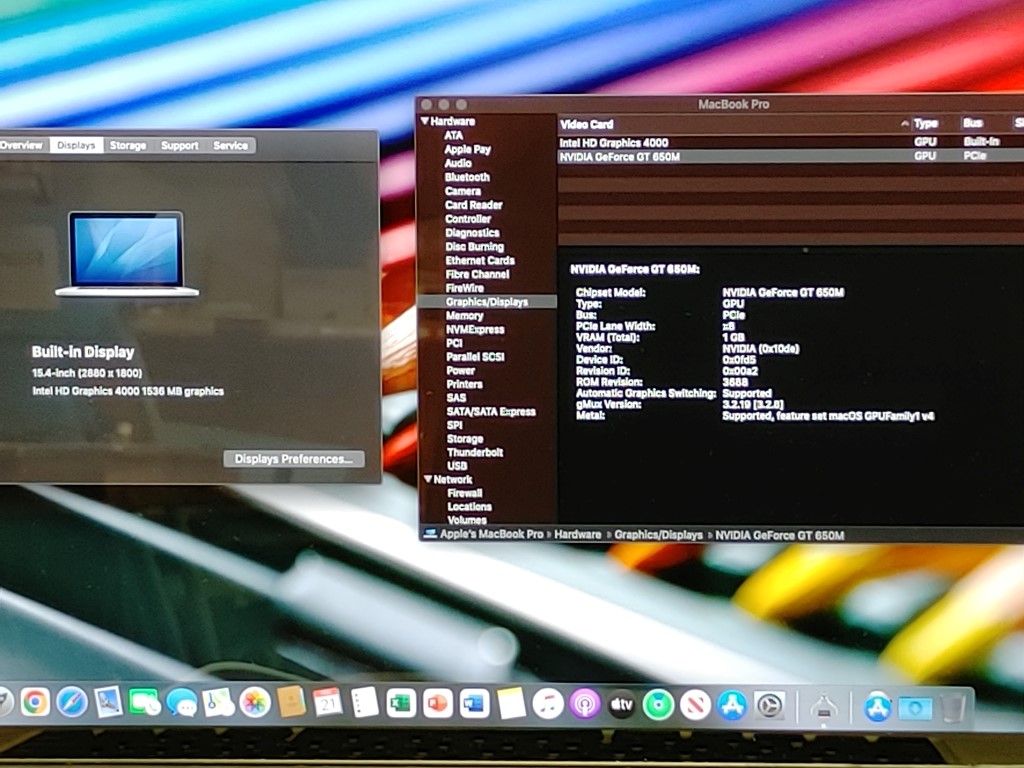Toggle the sort arrow of the Video Card column

tap(904, 123)
